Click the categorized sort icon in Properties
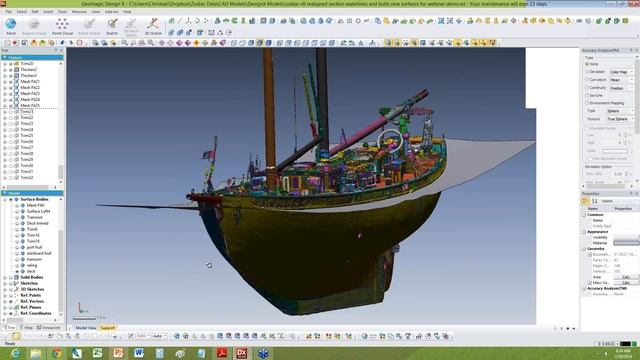This screenshot has height=360, width=640. [x=585, y=201]
